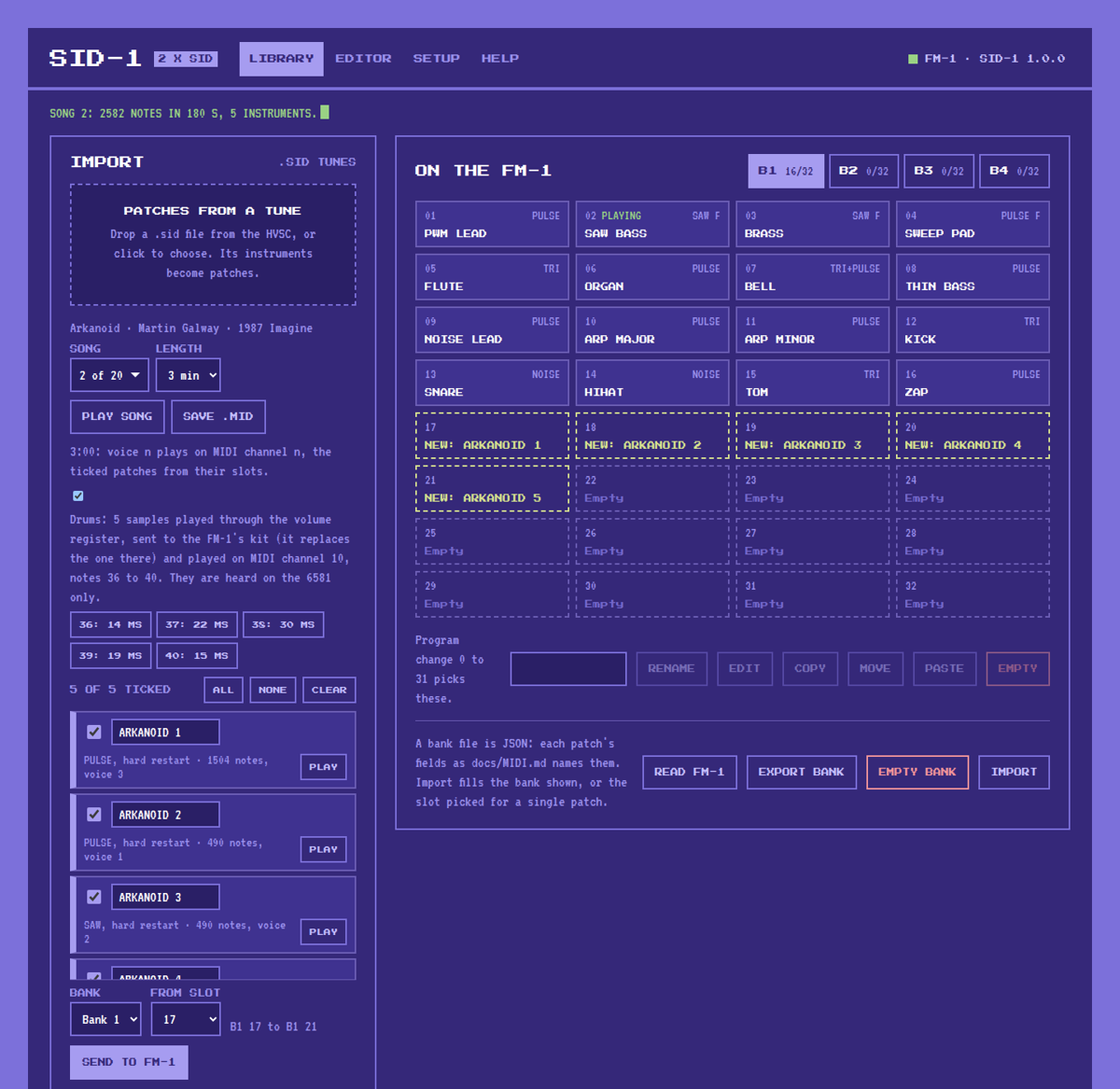Open the Song dropdown showing 2 of 20
This screenshot has width=1120, height=1089.
[x=109, y=375]
